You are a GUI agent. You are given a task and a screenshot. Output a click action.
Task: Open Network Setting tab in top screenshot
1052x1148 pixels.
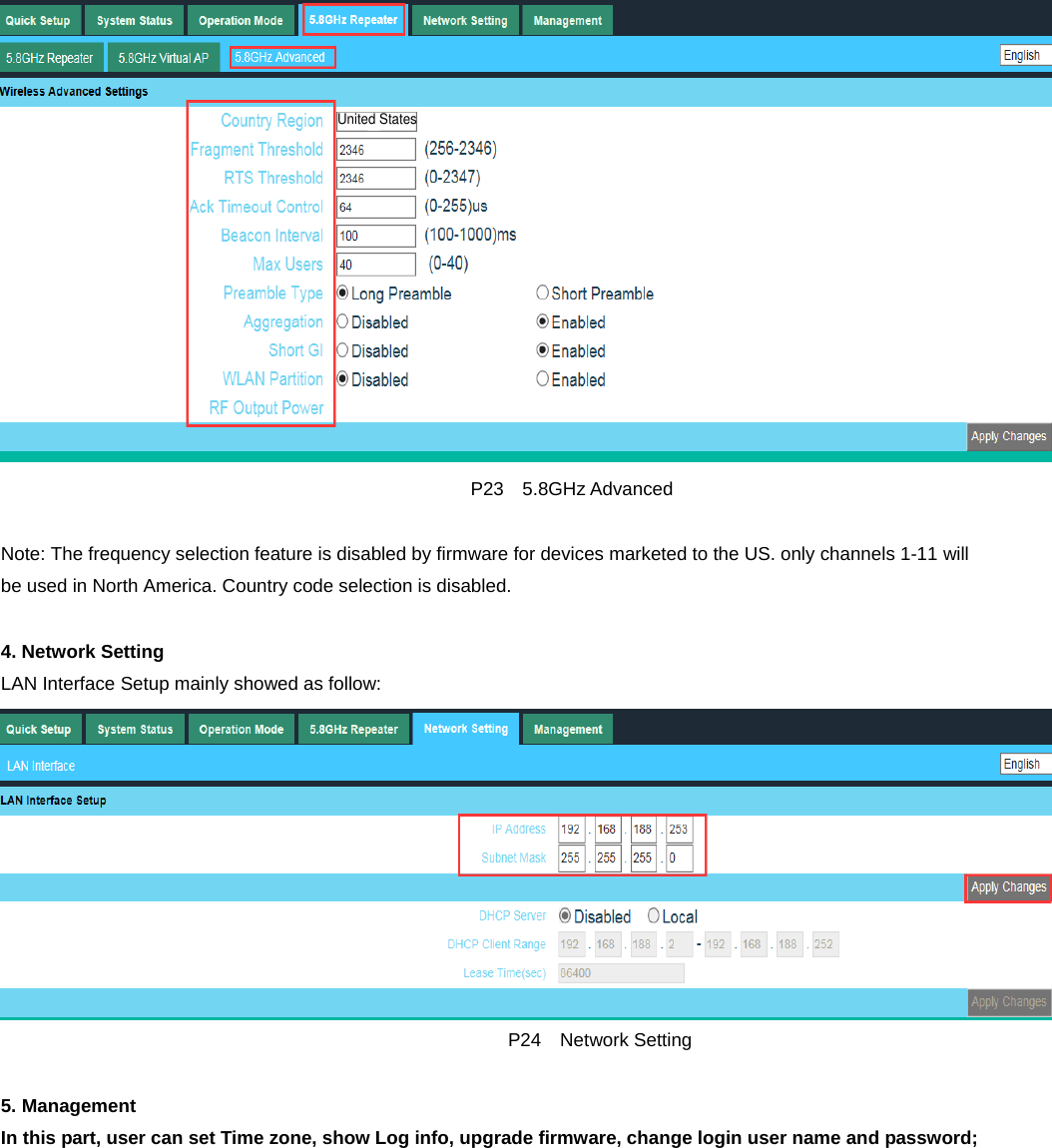(x=465, y=21)
